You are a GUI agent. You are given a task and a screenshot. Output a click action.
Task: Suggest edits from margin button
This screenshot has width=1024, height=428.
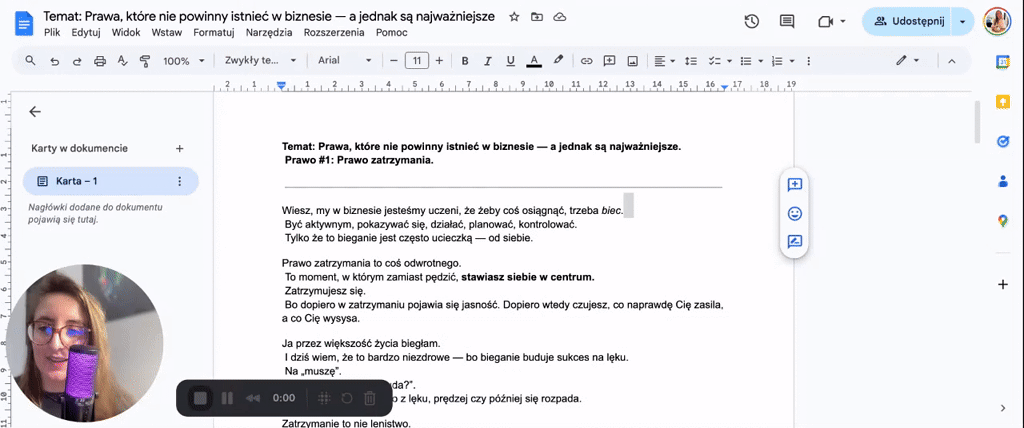[x=795, y=242]
